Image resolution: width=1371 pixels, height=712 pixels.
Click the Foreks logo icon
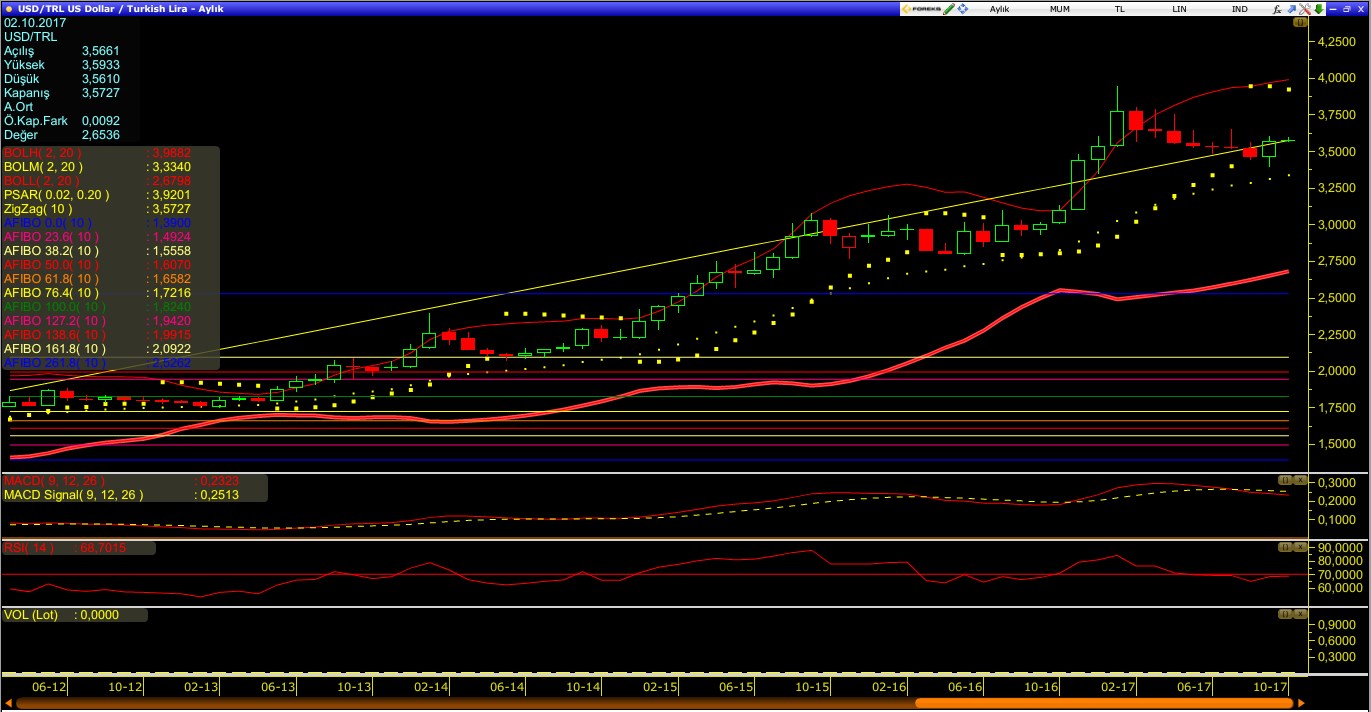point(920,8)
